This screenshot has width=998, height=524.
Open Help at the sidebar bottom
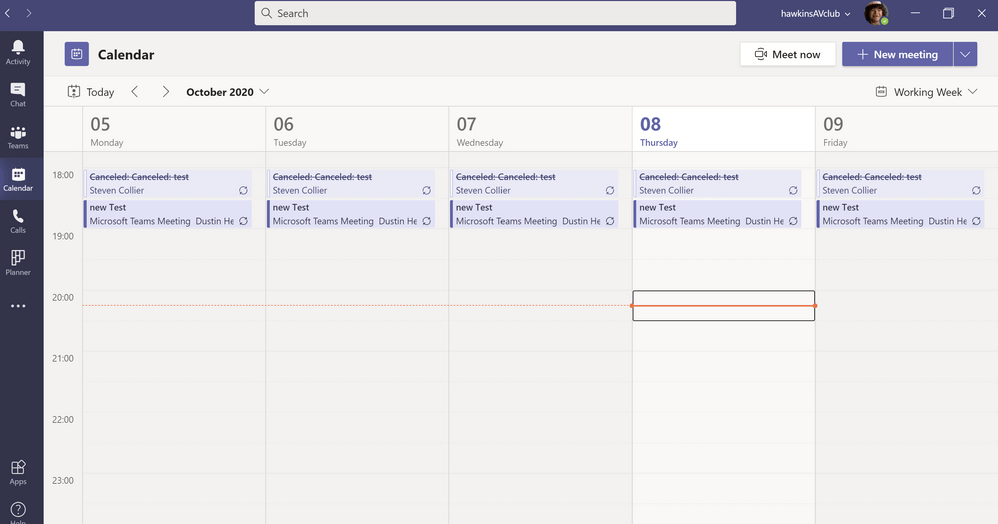point(18,511)
